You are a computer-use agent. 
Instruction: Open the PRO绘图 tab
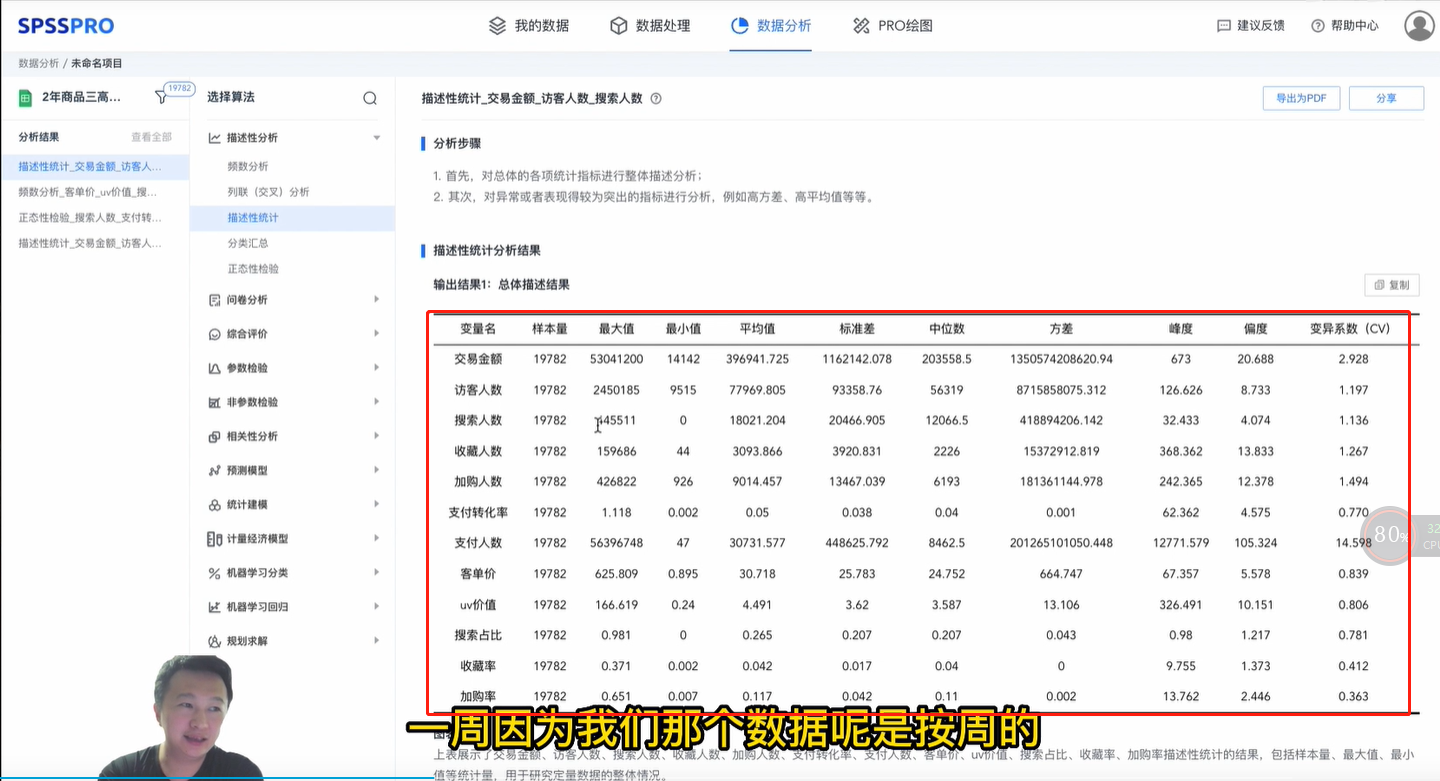(892, 26)
